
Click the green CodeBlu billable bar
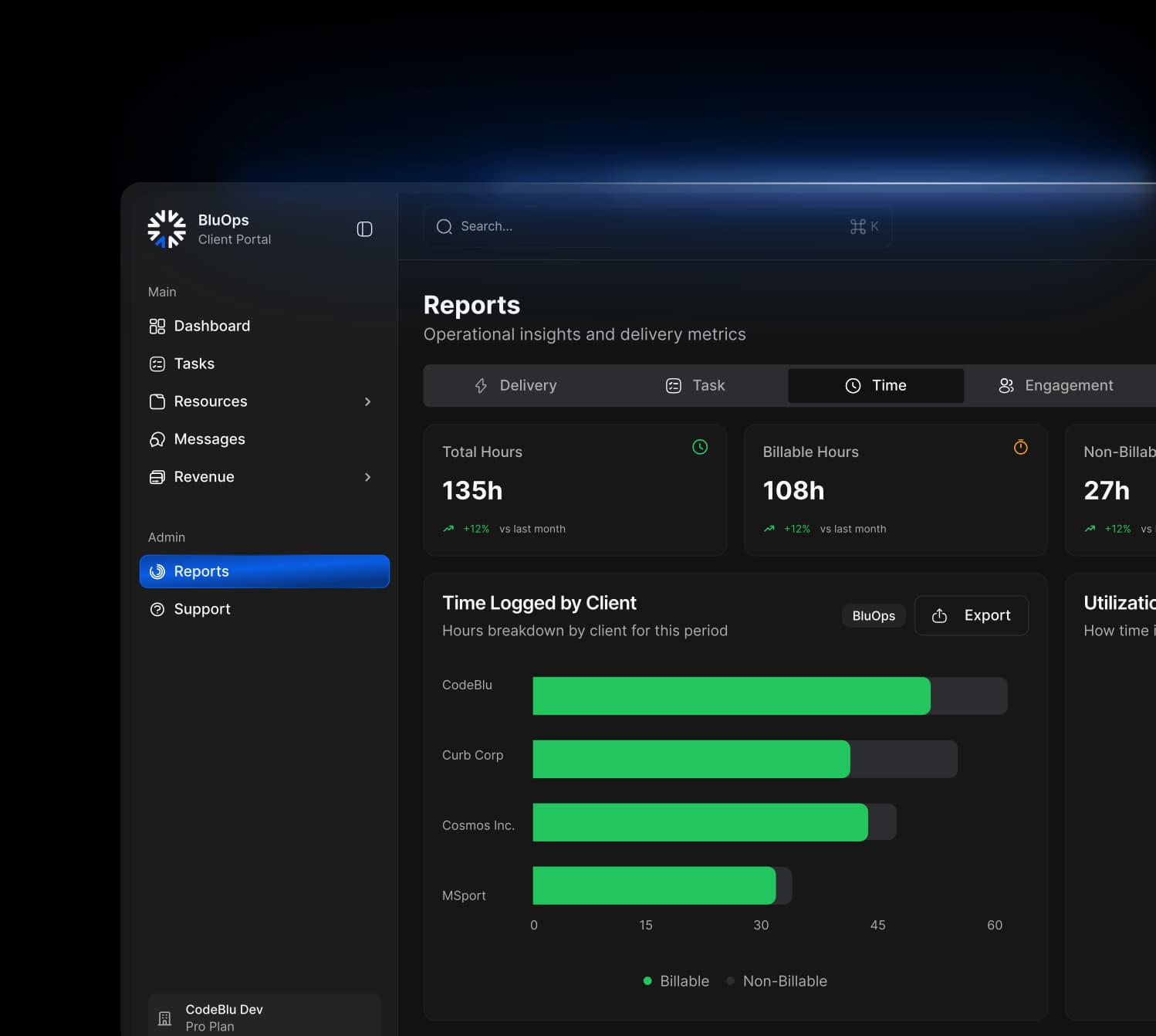tap(732, 696)
